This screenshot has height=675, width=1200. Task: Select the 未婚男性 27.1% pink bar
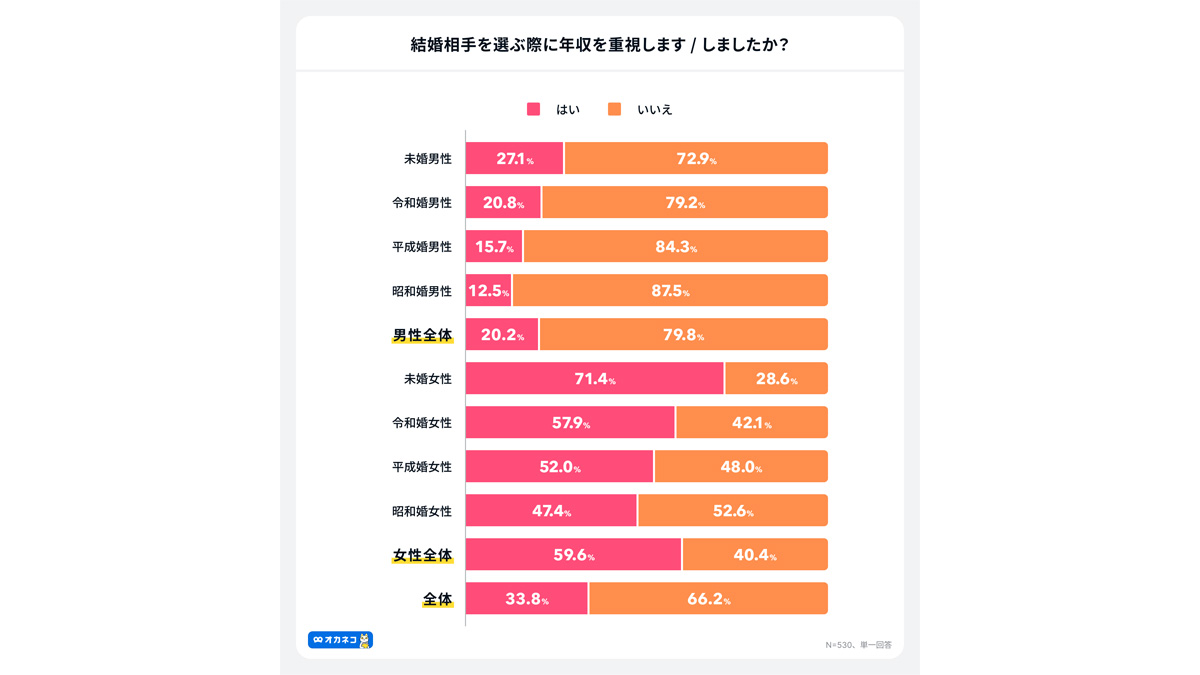(515, 158)
